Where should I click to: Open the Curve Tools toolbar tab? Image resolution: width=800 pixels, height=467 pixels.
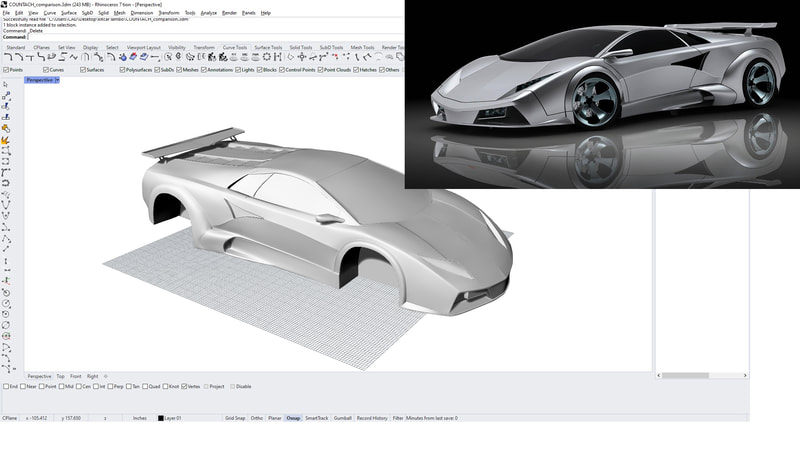pos(235,47)
